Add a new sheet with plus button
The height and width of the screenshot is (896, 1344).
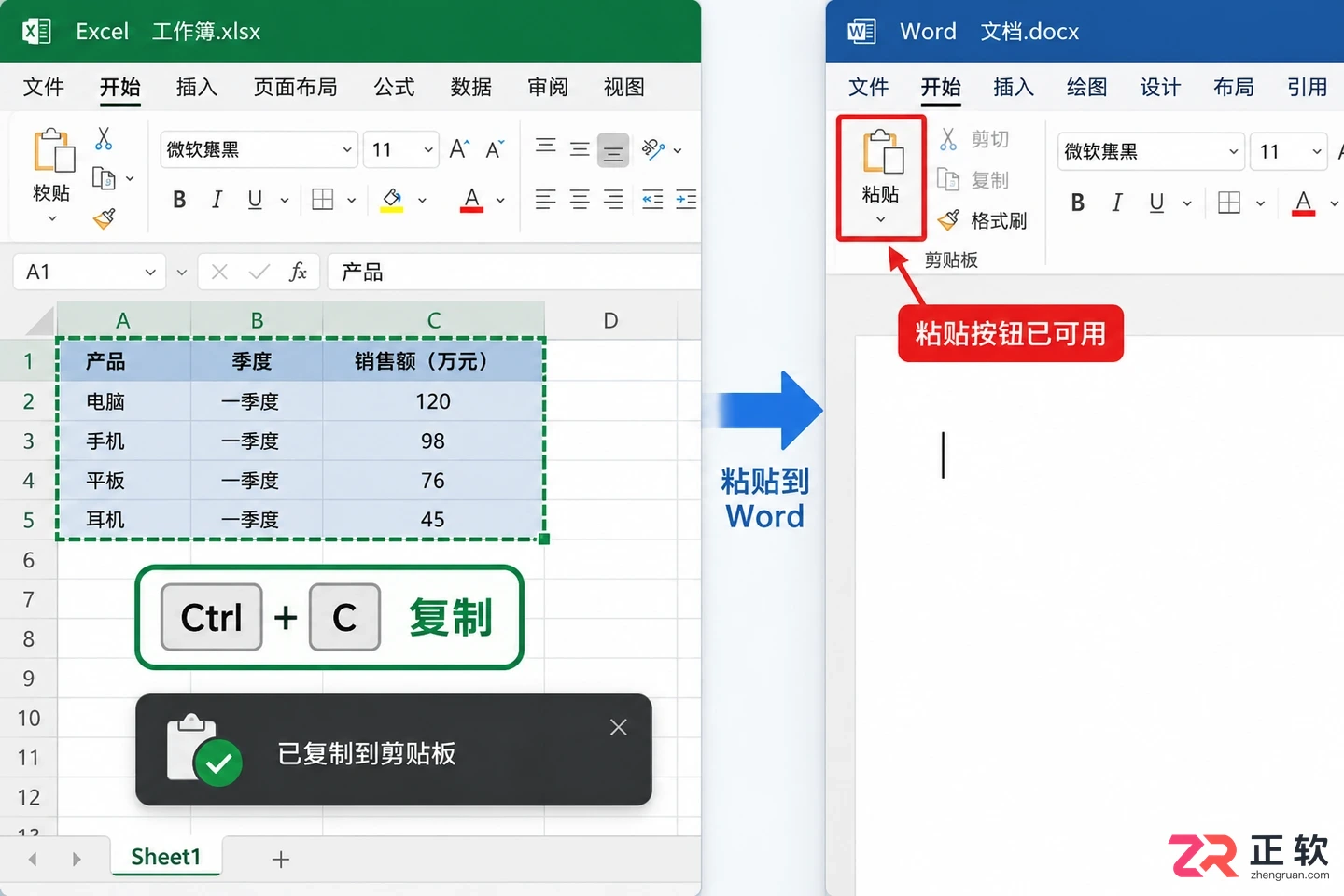coord(281,859)
